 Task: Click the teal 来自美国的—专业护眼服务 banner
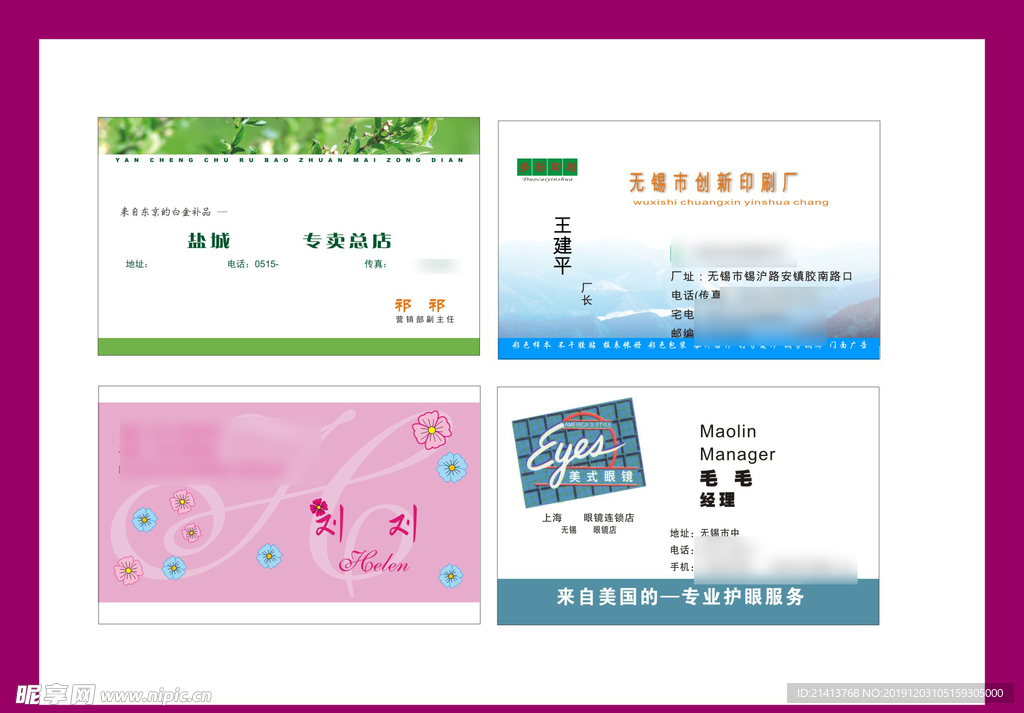click(687, 597)
